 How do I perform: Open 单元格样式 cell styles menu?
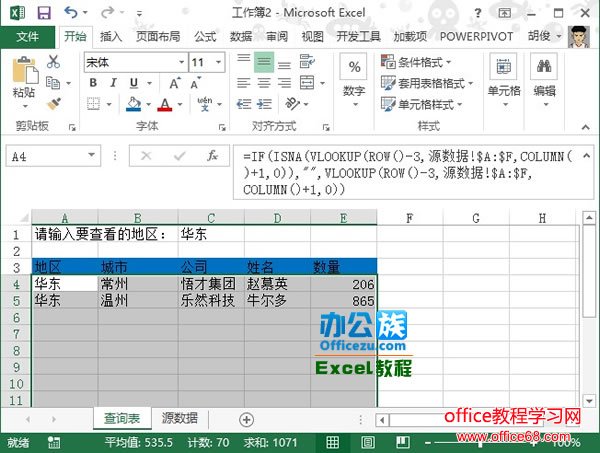[422, 104]
